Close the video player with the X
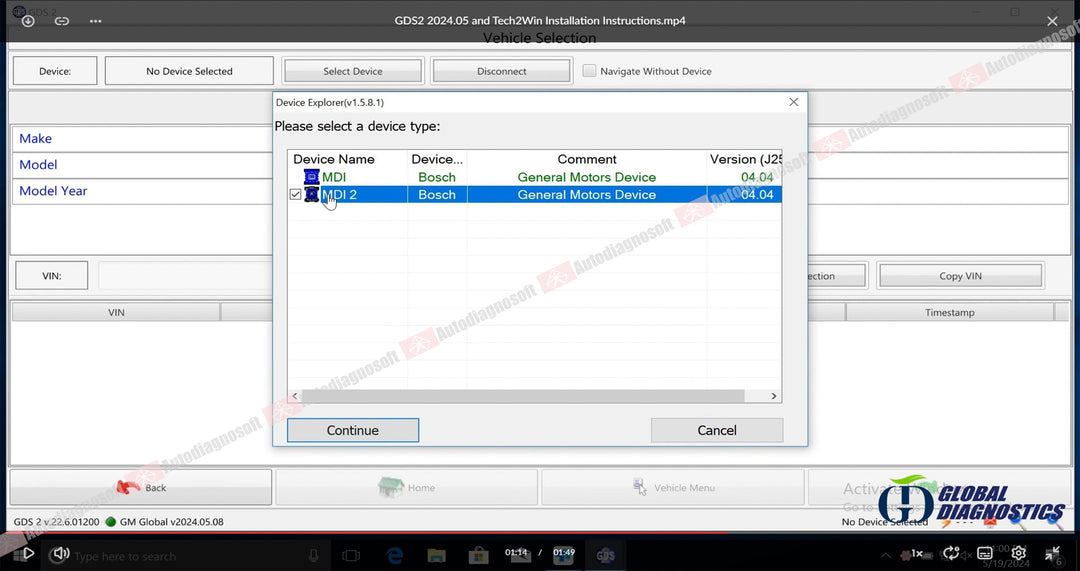Viewport: 1080px width, 571px height. point(1052,21)
